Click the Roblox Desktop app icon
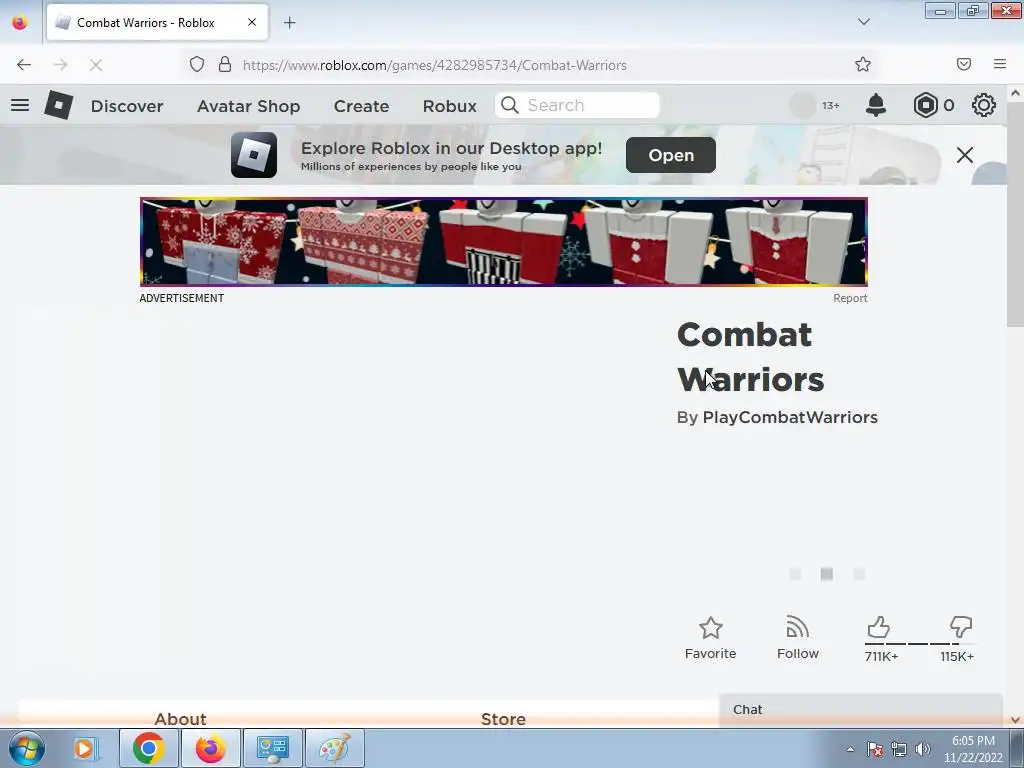The width and height of the screenshot is (1024, 768). click(254, 155)
